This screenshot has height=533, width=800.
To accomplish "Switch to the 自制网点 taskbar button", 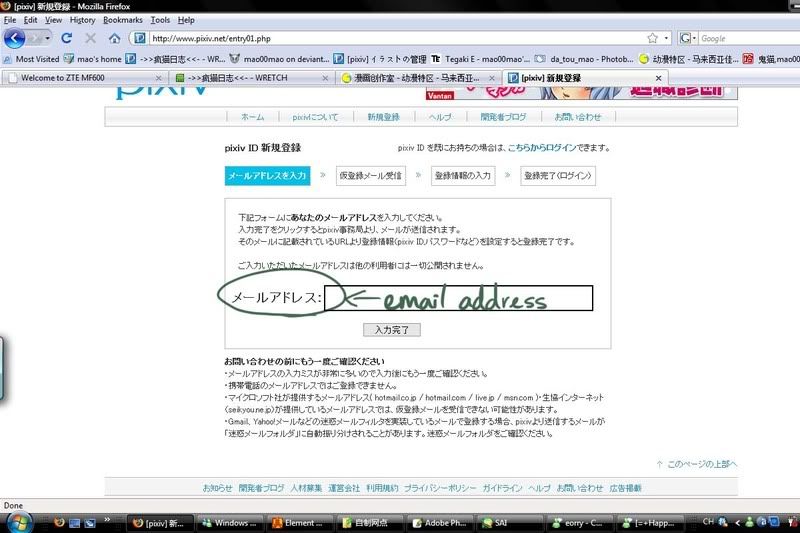I will [369, 523].
